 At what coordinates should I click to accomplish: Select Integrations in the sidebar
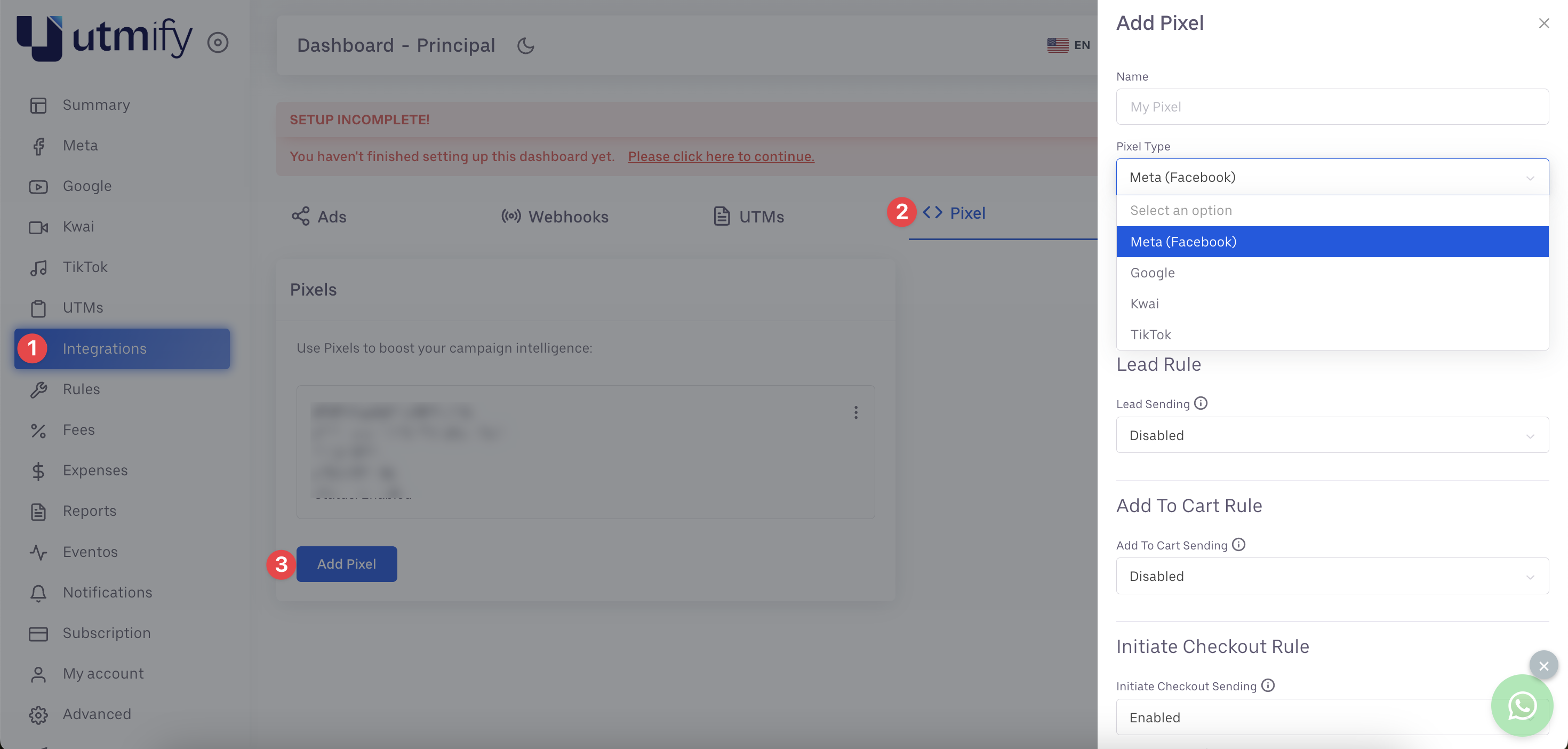coord(122,348)
